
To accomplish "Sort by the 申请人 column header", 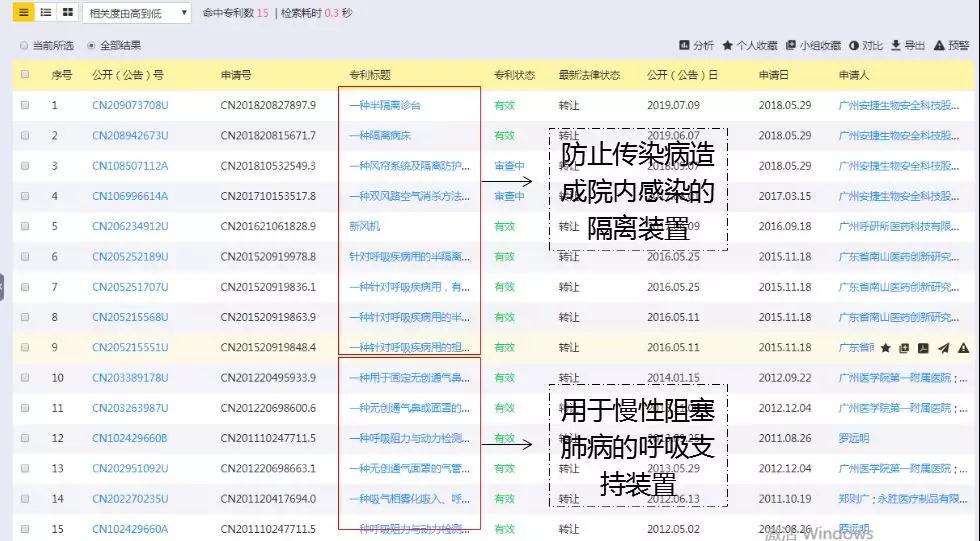I will coord(854,75).
